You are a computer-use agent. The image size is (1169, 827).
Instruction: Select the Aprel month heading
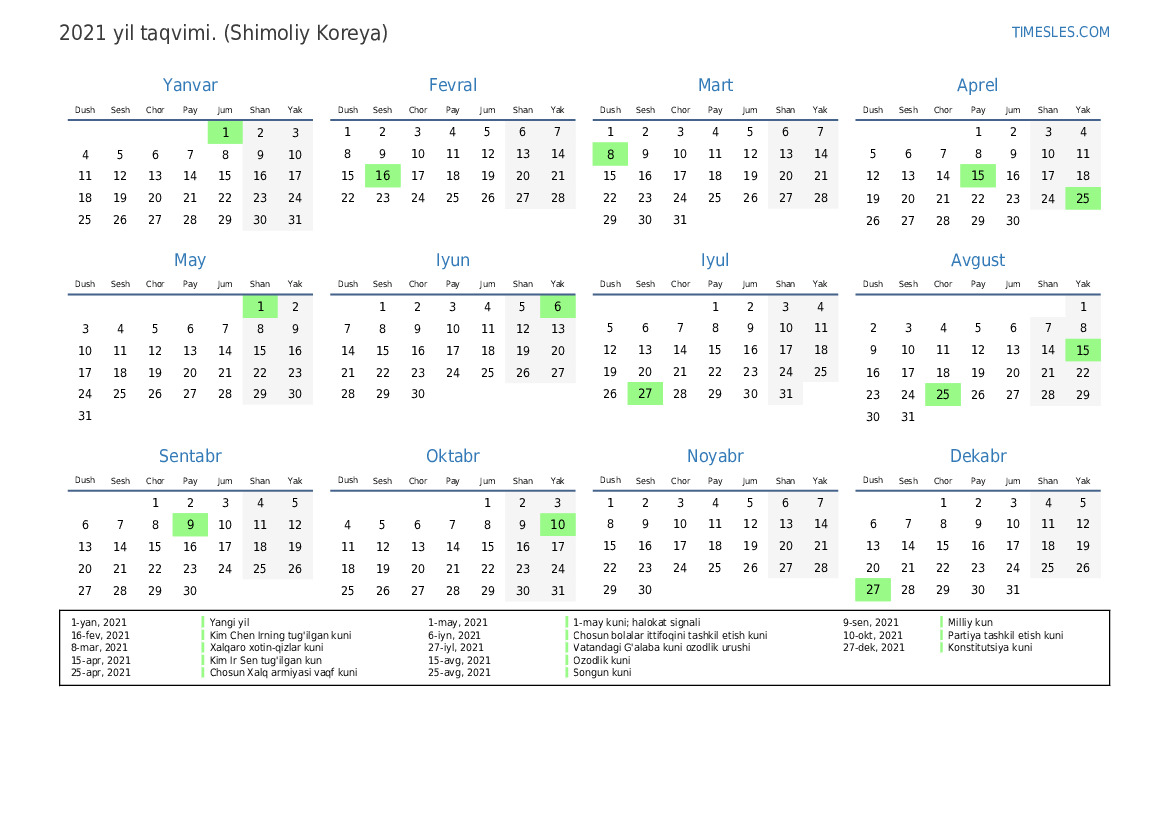tap(977, 85)
